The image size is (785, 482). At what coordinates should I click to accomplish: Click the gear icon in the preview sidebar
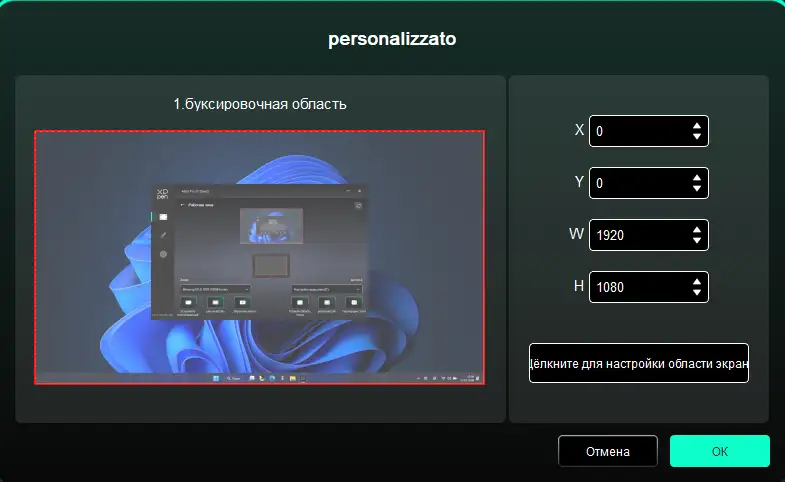(x=163, y=255)
